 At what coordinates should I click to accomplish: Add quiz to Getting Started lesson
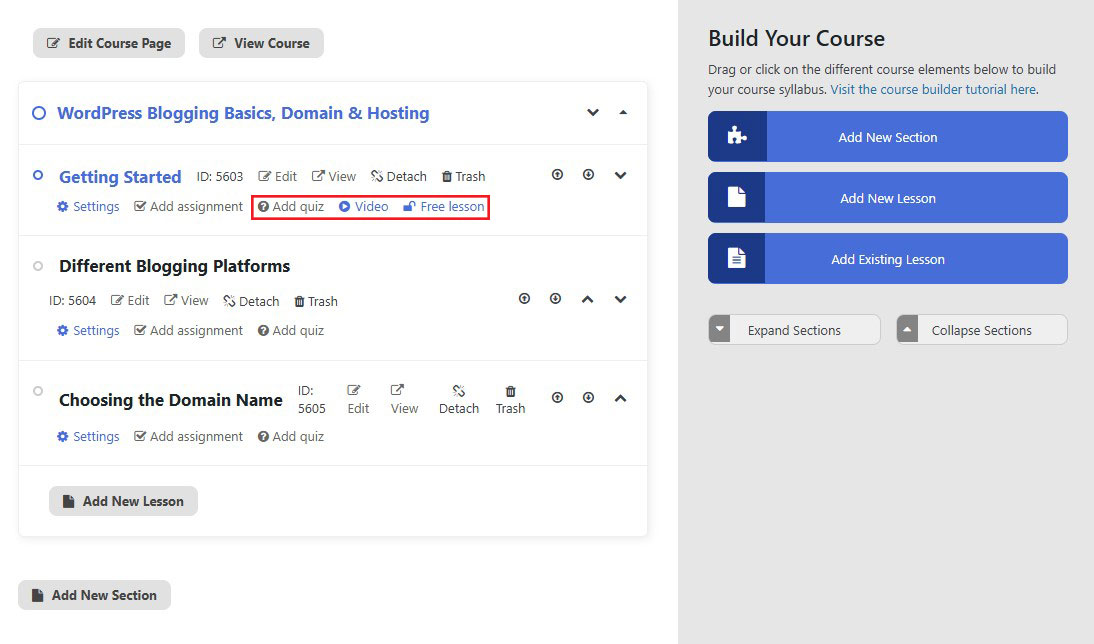tap(291, 207)
